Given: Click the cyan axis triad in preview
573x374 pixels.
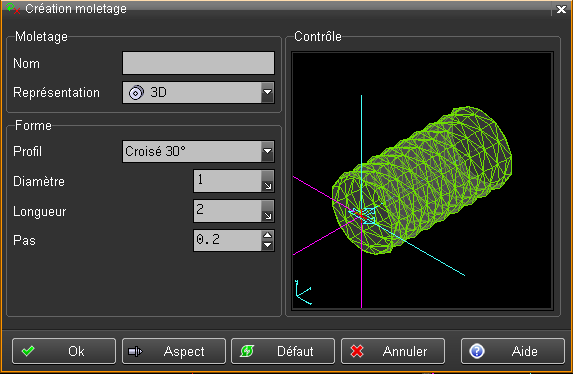Looking at the screenshot, I should 303,292.
